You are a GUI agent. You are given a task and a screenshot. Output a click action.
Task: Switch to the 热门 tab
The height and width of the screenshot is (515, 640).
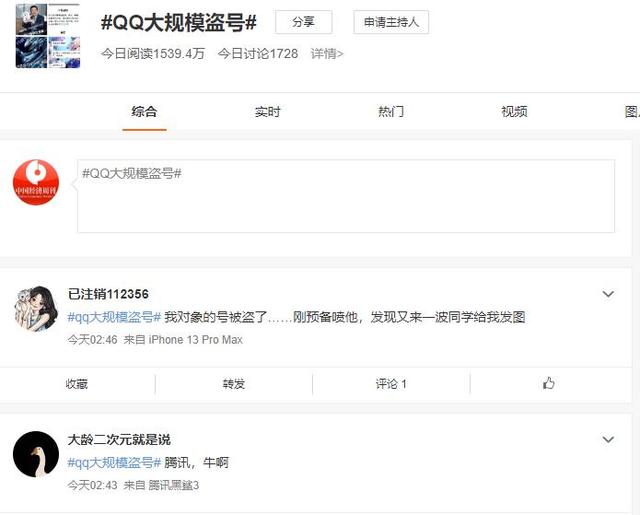[391, 111]
